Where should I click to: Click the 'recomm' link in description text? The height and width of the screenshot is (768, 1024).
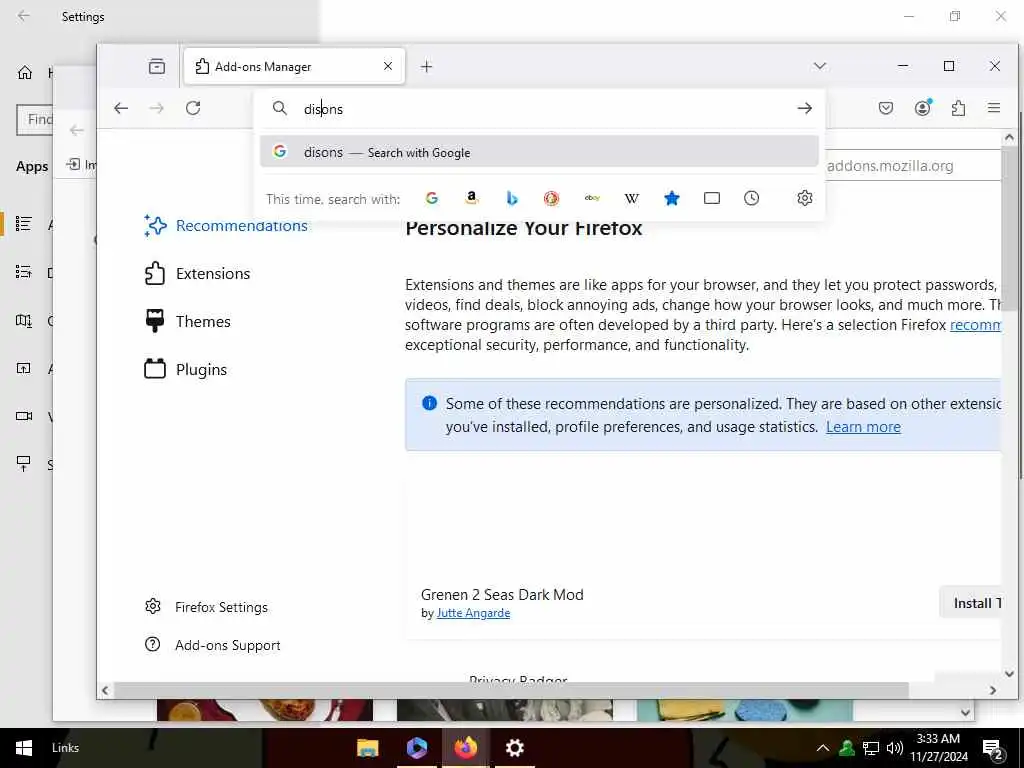(x=975, y=325)
